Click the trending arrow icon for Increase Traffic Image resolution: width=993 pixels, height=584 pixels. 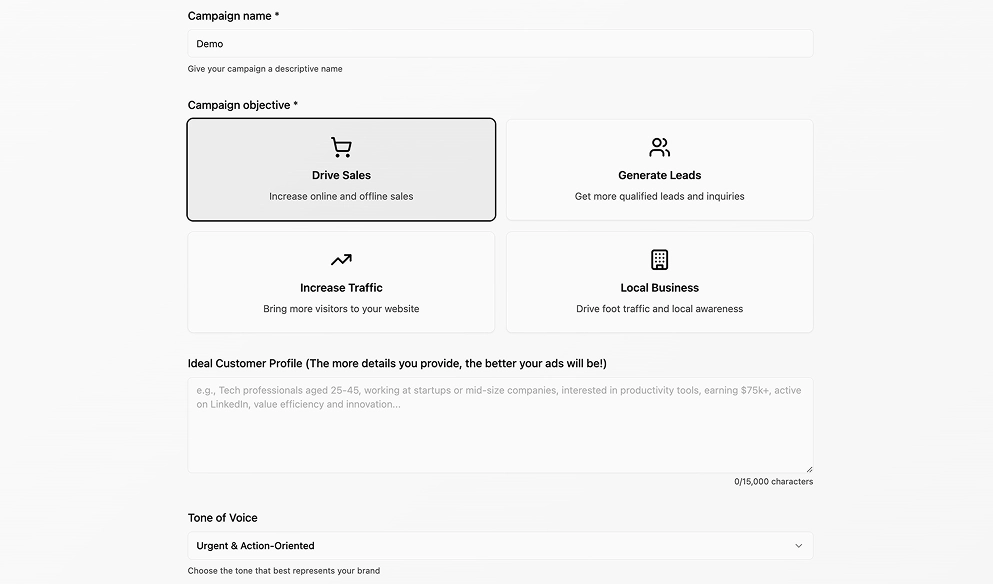pos(341,260)
